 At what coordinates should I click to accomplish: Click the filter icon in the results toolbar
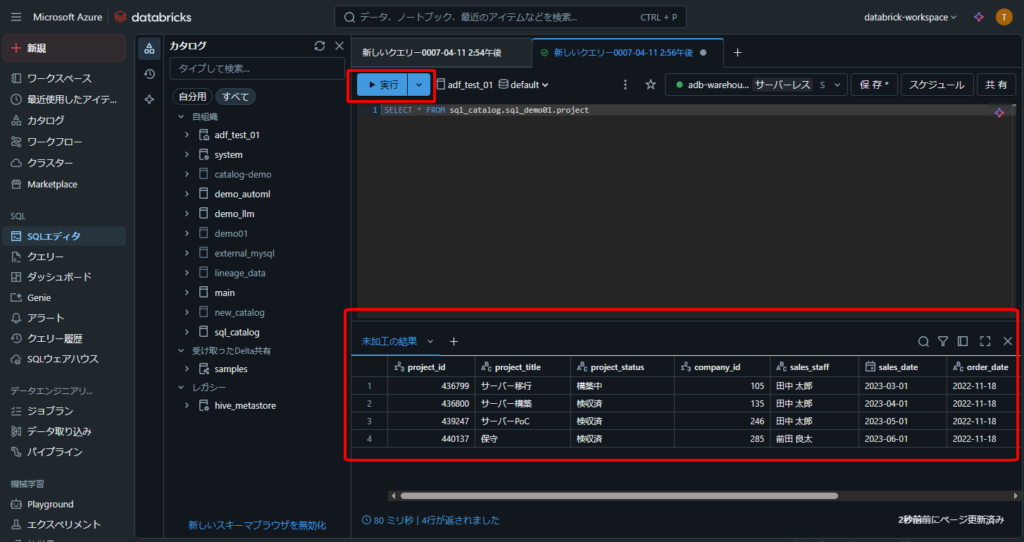942,341
